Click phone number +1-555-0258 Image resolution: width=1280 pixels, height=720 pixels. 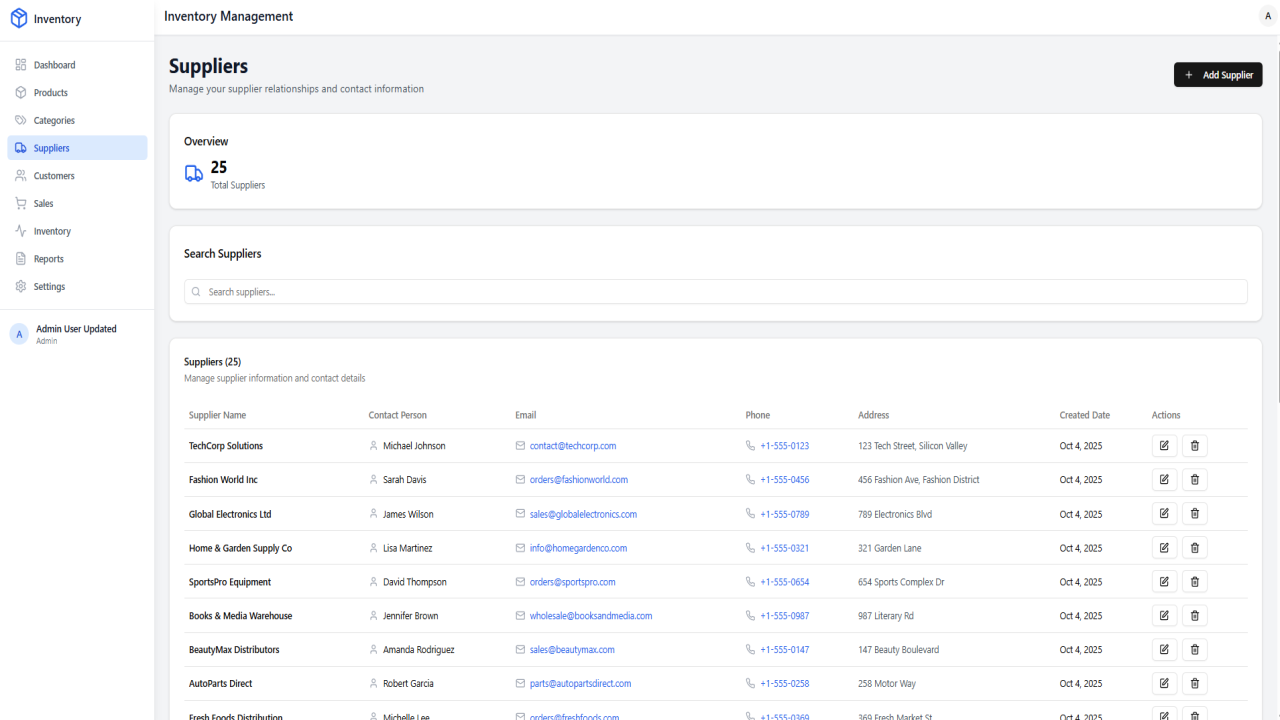click(x=785, y=684)
